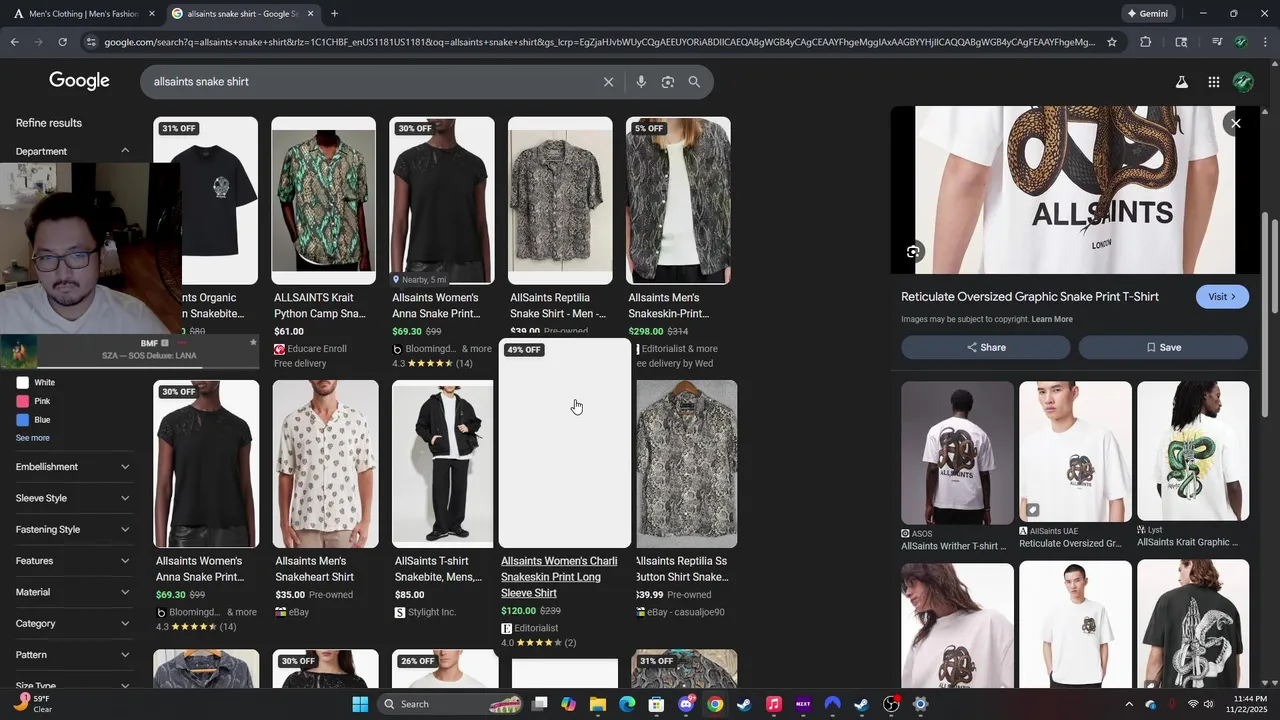Open Chrome extensions puzzle icon
The width and height of the screenshot is (1280, 720).
click(1146, 42)
